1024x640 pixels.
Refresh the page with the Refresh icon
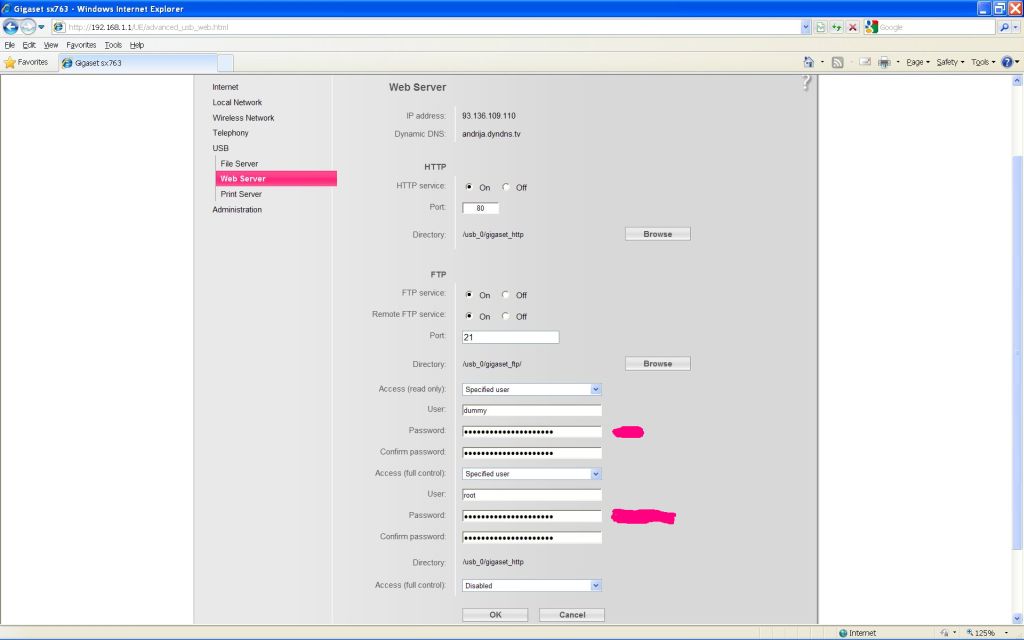837,27
